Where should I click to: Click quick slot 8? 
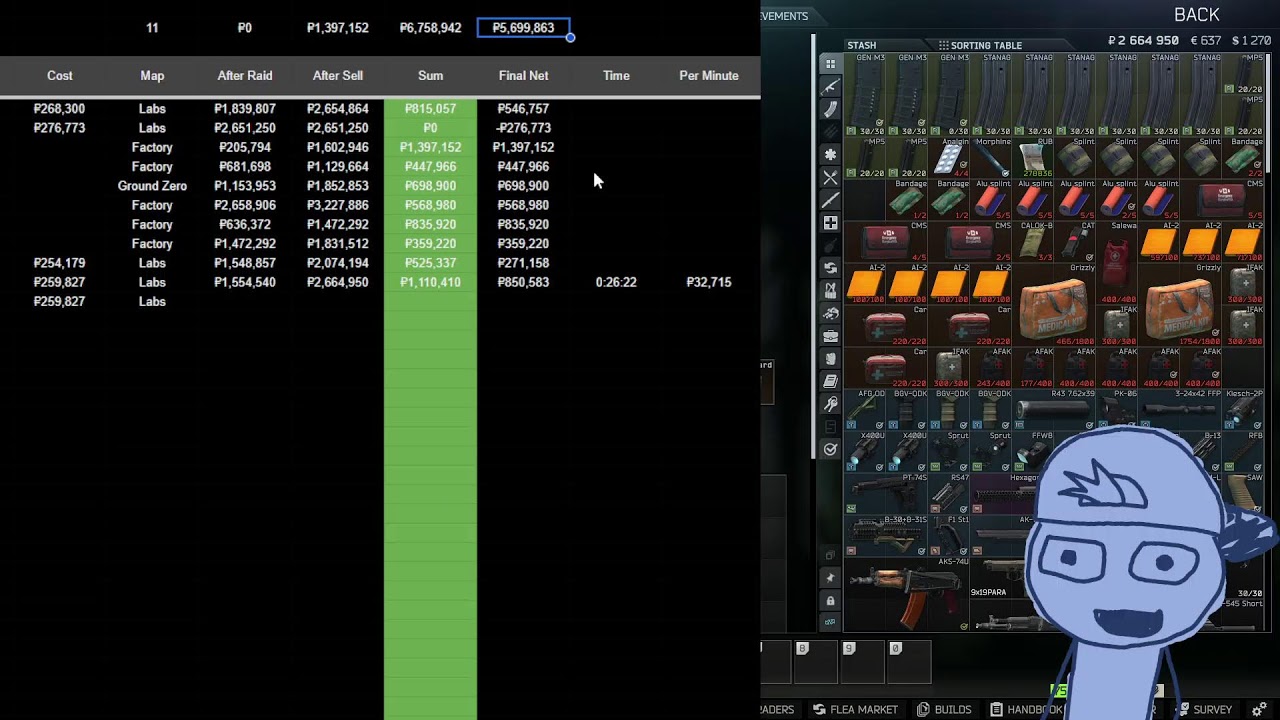[x=815, y=662]
